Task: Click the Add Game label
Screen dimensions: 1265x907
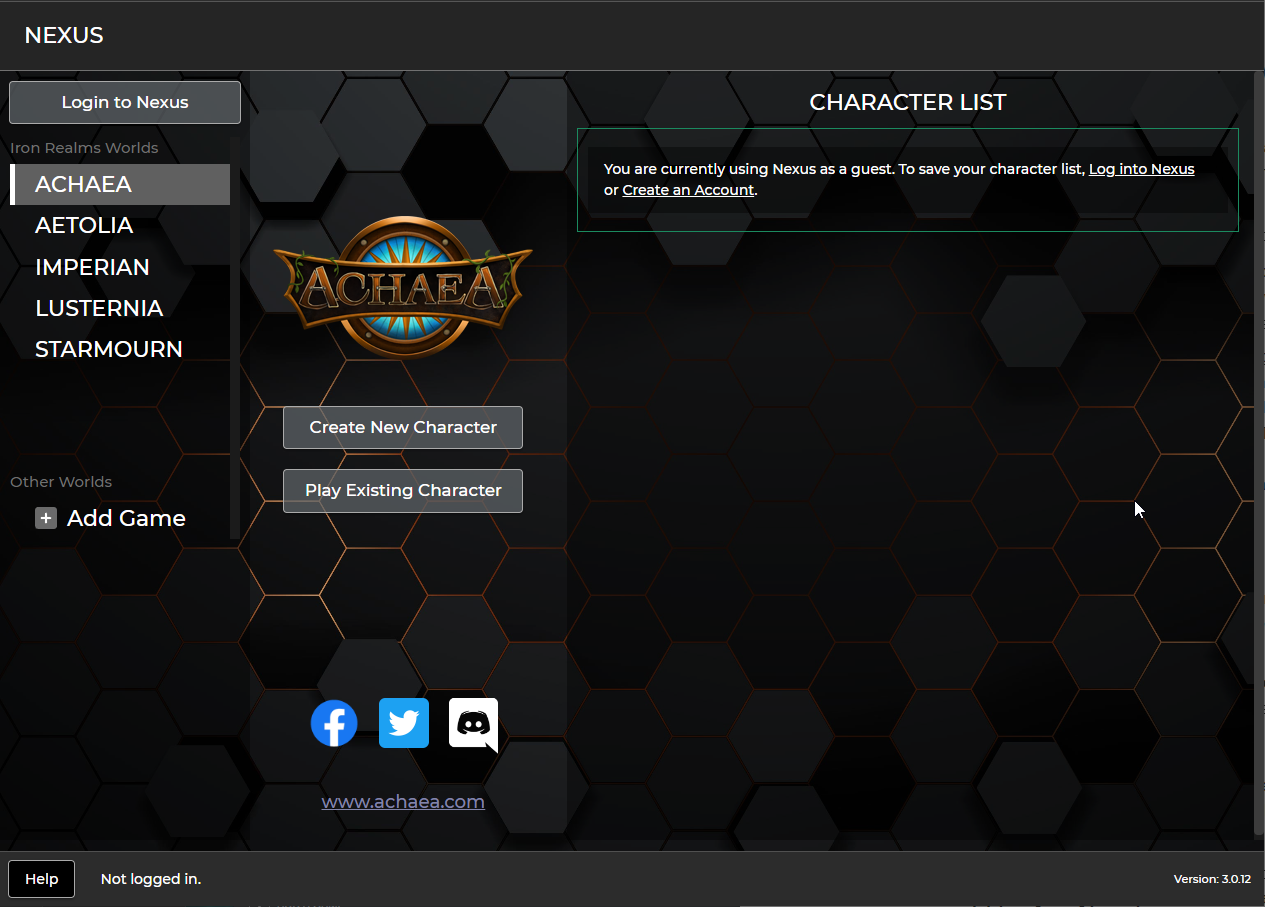Action: pyautogui.click(x=126, y=518)
